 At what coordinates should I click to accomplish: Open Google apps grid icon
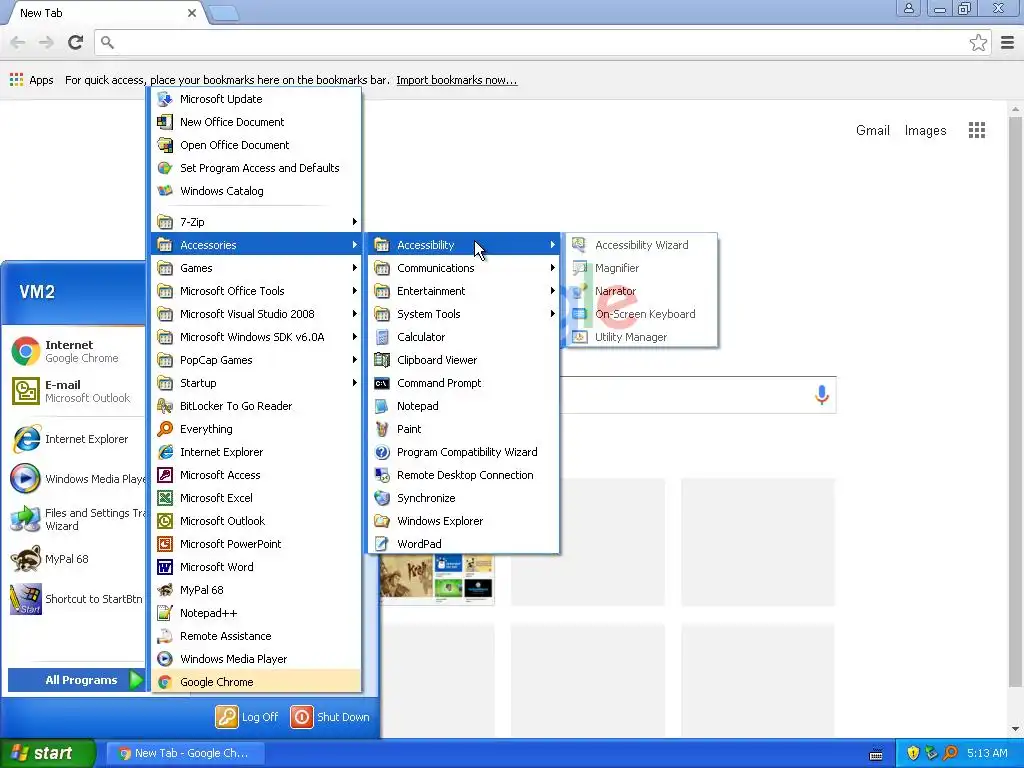click(977, 131)
